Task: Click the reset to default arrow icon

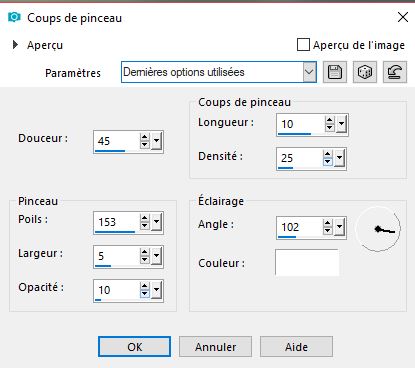Action: point(395,72)
